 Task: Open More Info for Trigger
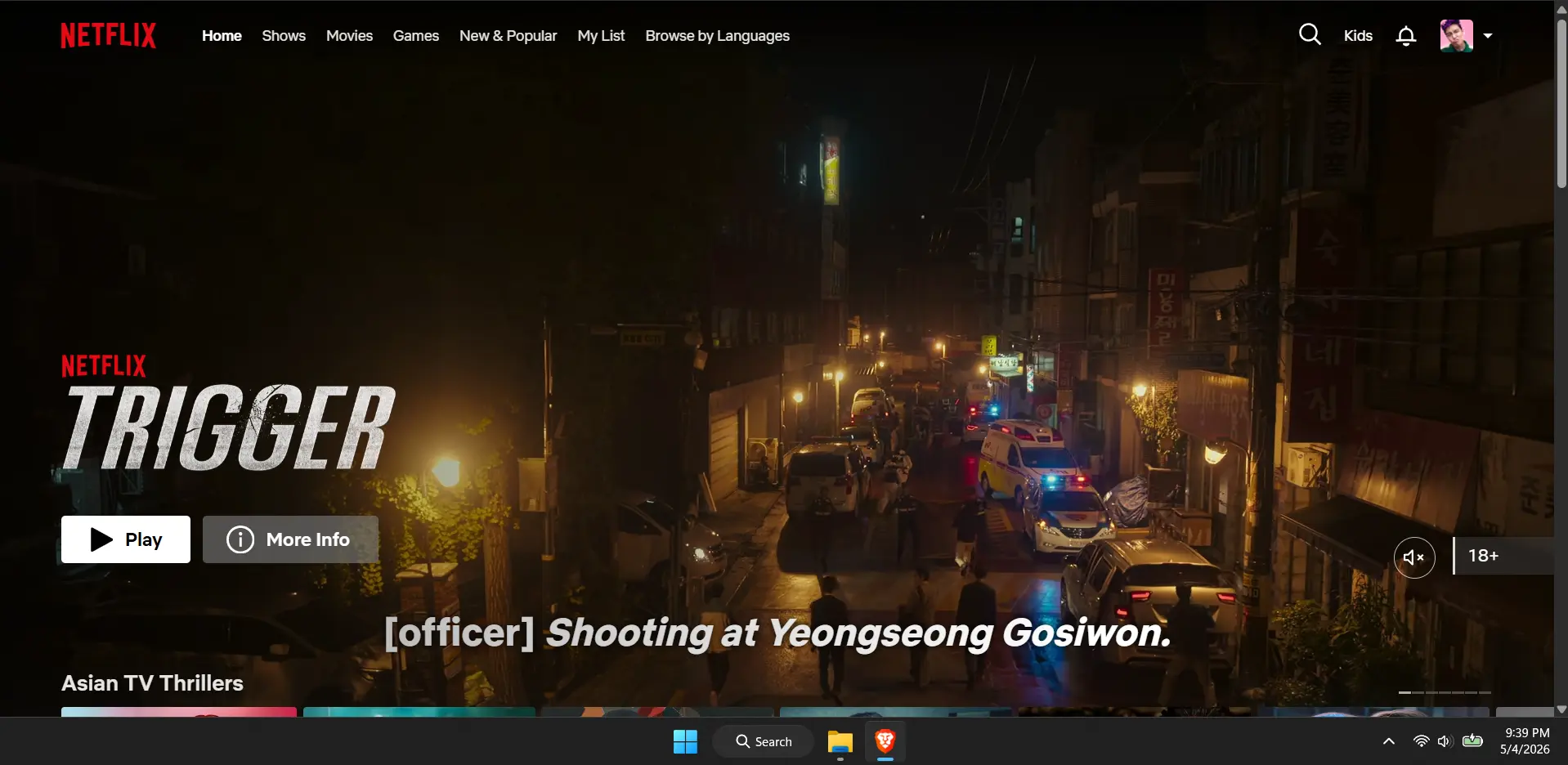coord(290,539)
